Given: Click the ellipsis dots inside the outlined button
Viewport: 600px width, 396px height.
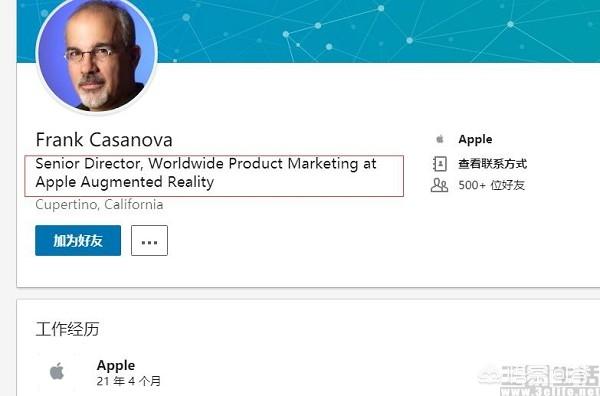Looking at the screenshot, I should [x=149, y=243].
